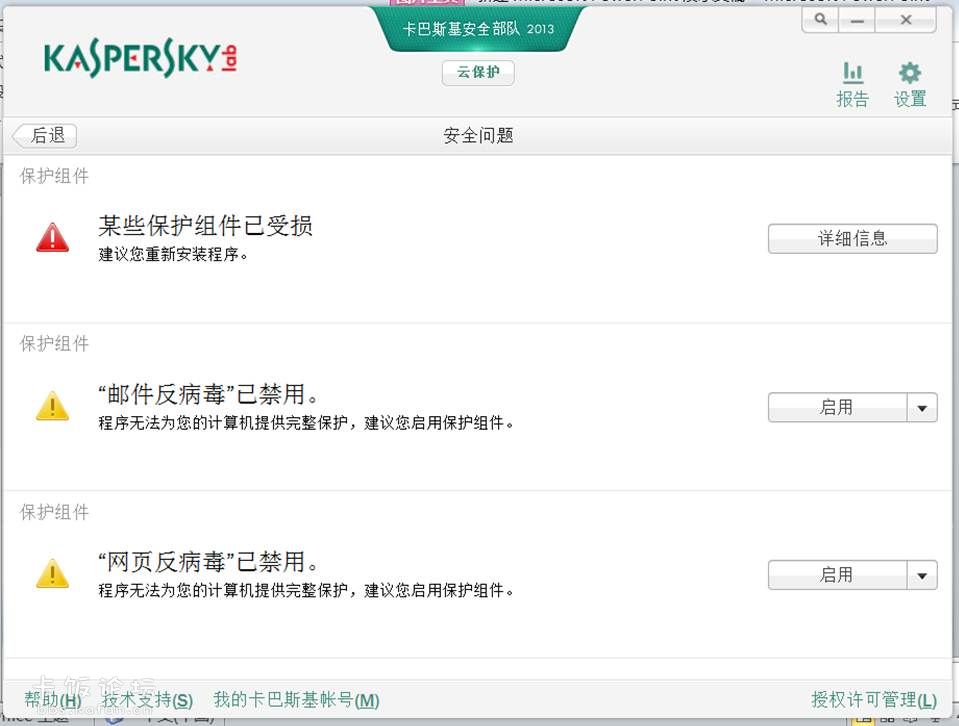Click 保护组件 label above 邮件反病毒 warning
The image size is (959, 726).
(54, 344)
